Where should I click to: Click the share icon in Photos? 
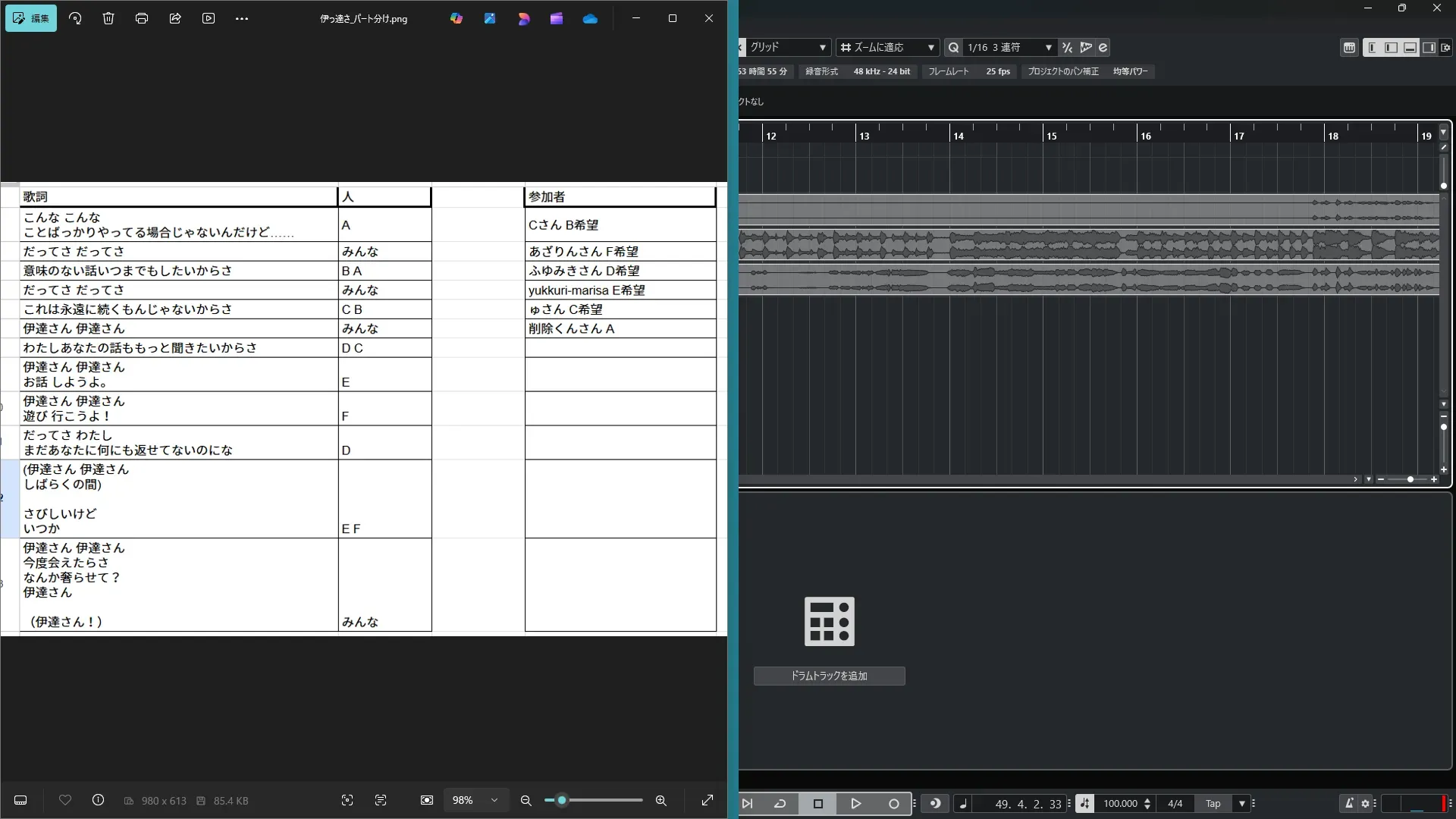175,18
